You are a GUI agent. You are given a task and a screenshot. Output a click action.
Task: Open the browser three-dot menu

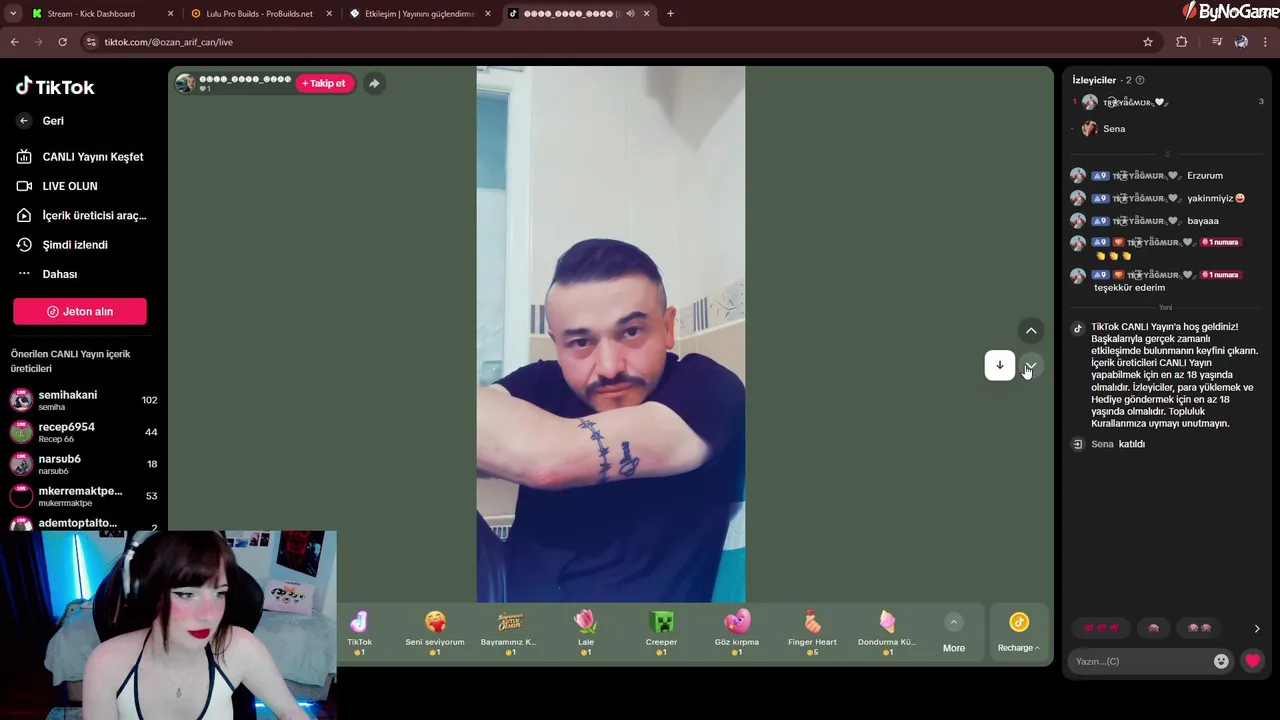point(1266,42)
